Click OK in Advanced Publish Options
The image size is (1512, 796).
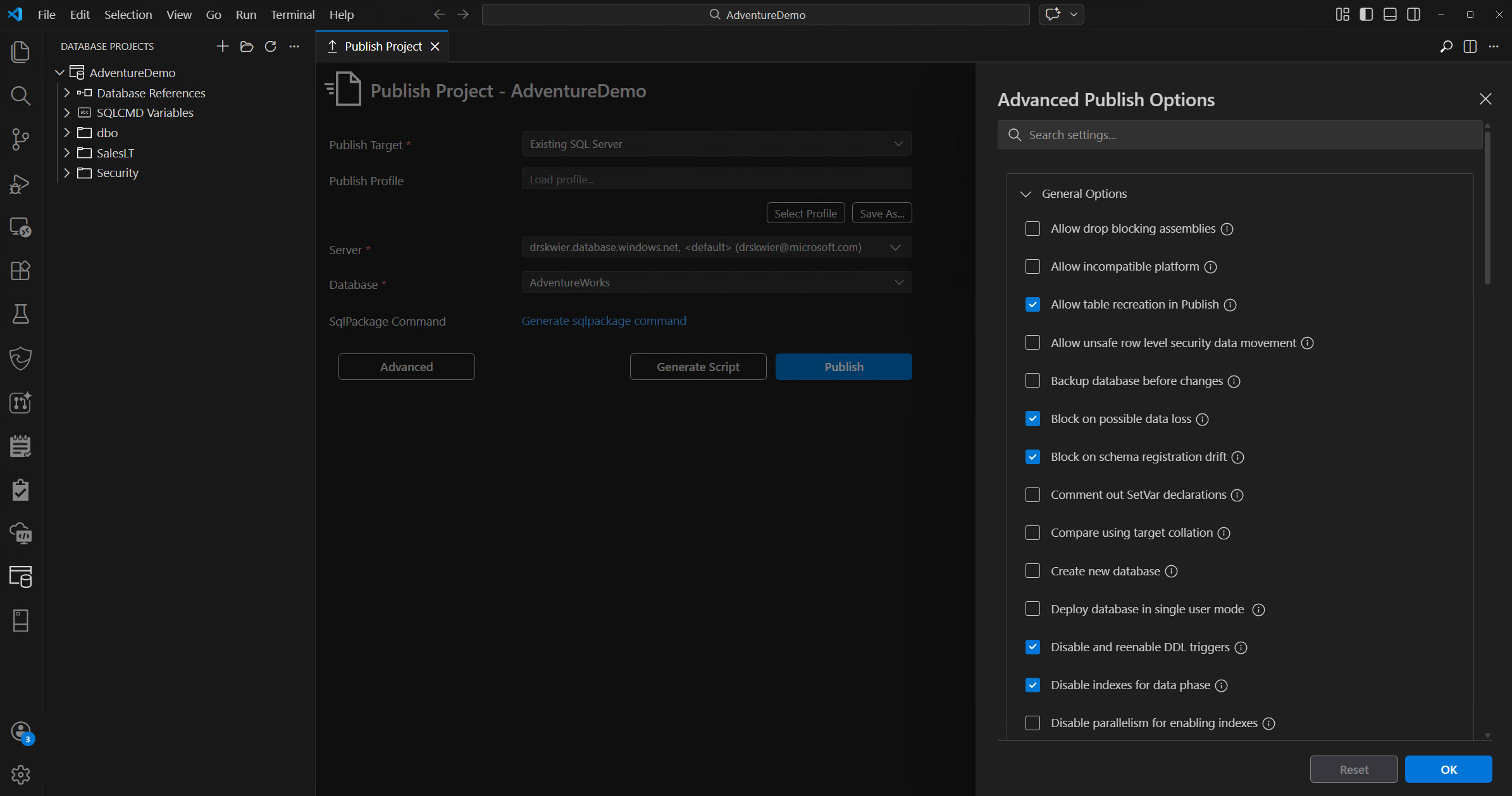coord(1448,769)
